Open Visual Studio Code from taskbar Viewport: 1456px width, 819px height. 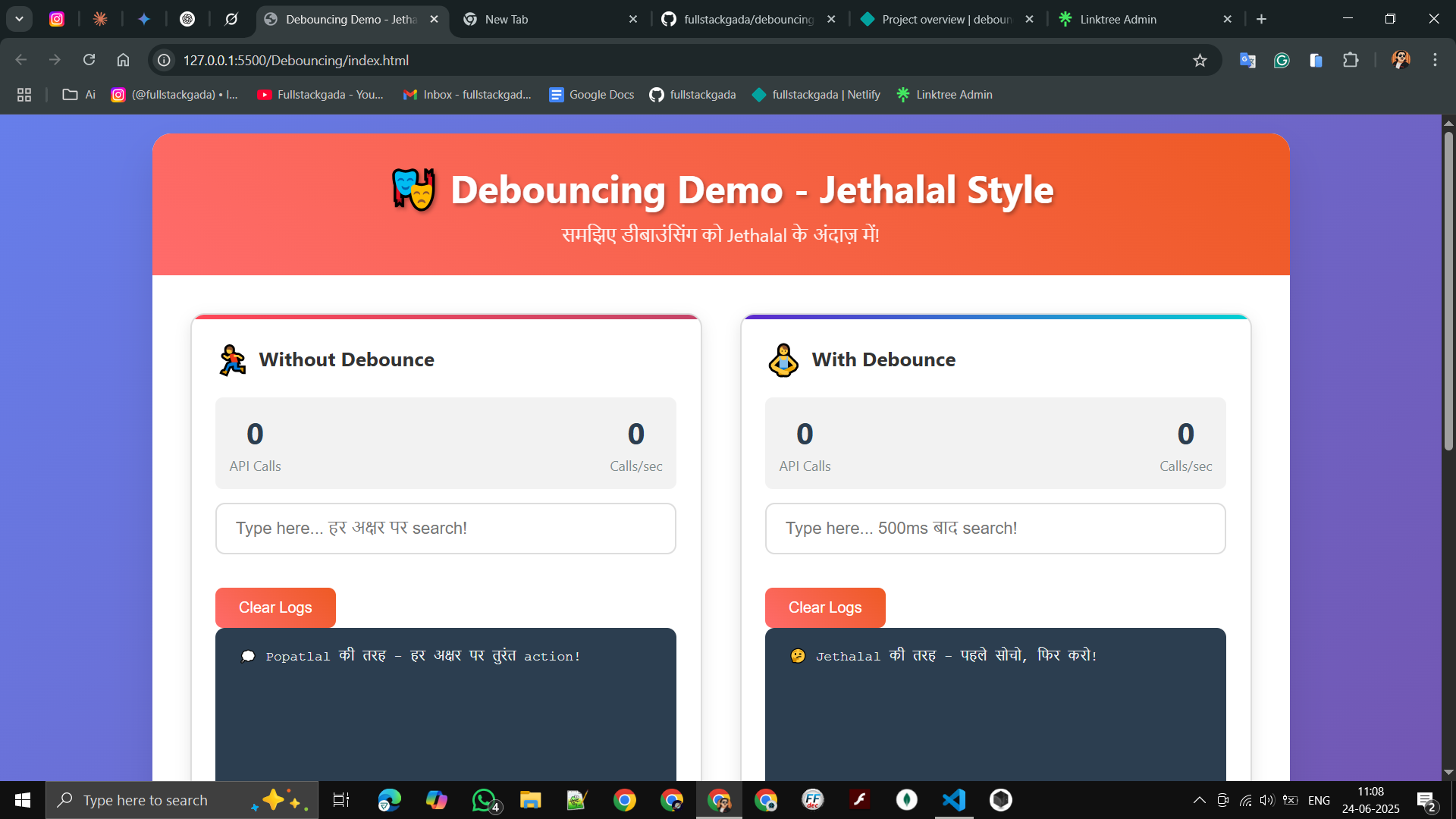pyautogui.click(x=954, y=800)
